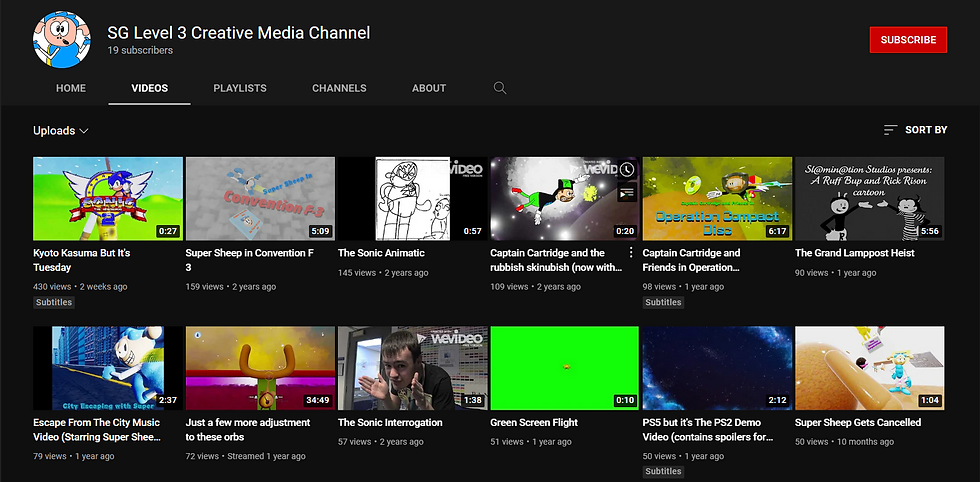Screen dimensions: 980x482
Task: Click the 0:27 duration badge
Action: (168, 231)
